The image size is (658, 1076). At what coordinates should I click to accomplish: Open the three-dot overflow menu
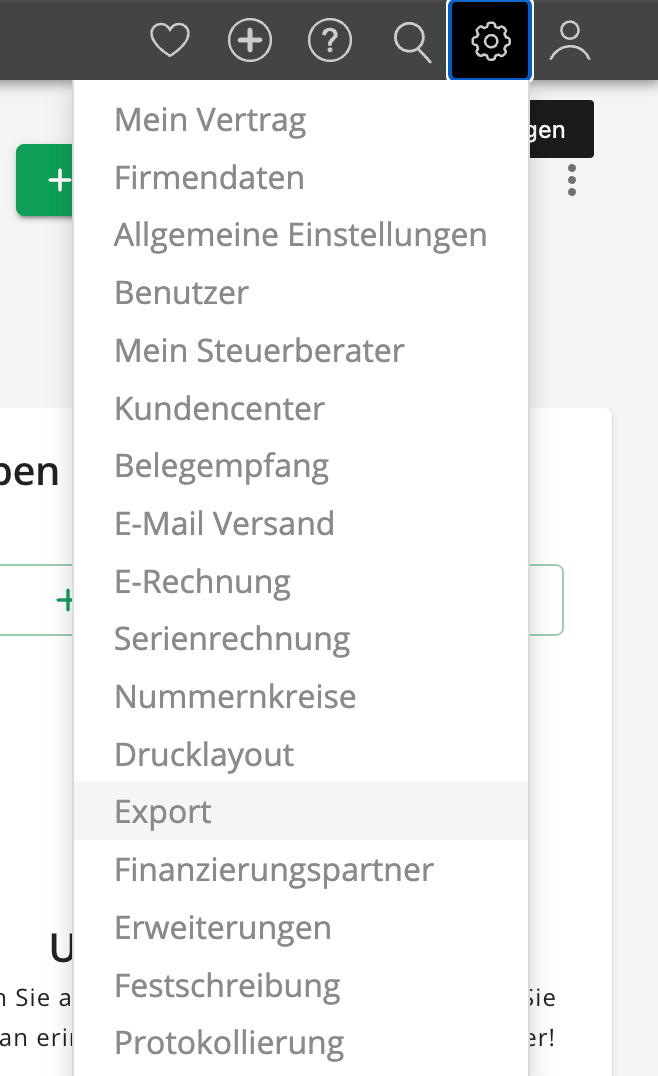[x=571, y=180]
